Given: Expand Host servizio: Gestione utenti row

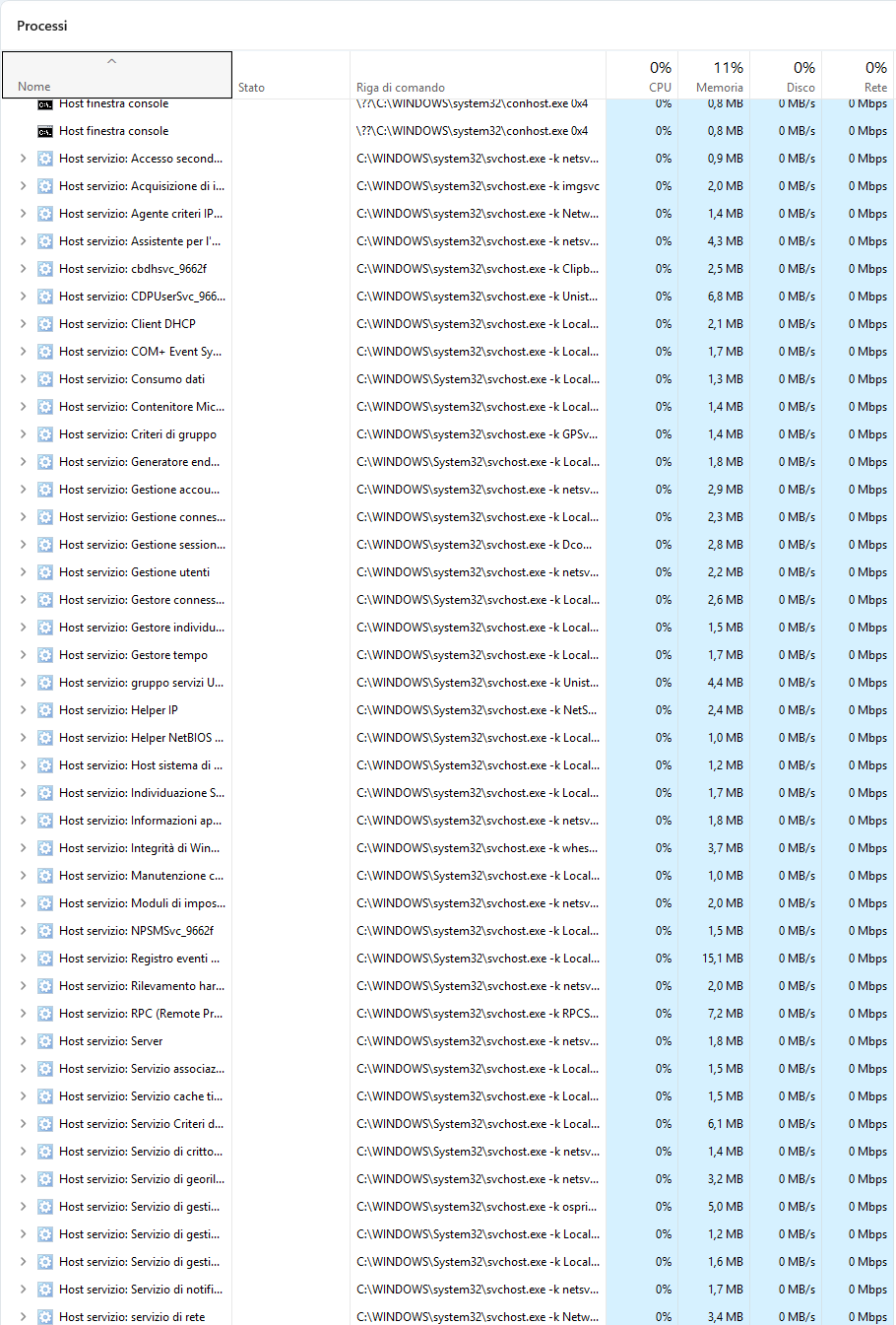Looking at the screenshot, I should click(x=24, y=571).
